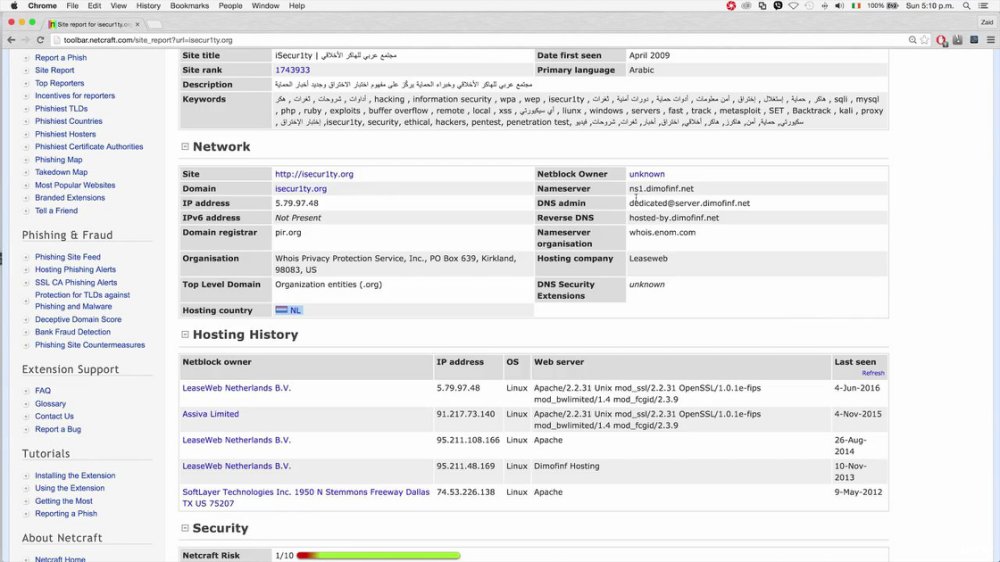This screenshot has width=1000, height=562.
Task: Open the People menu
Action: 230,6
